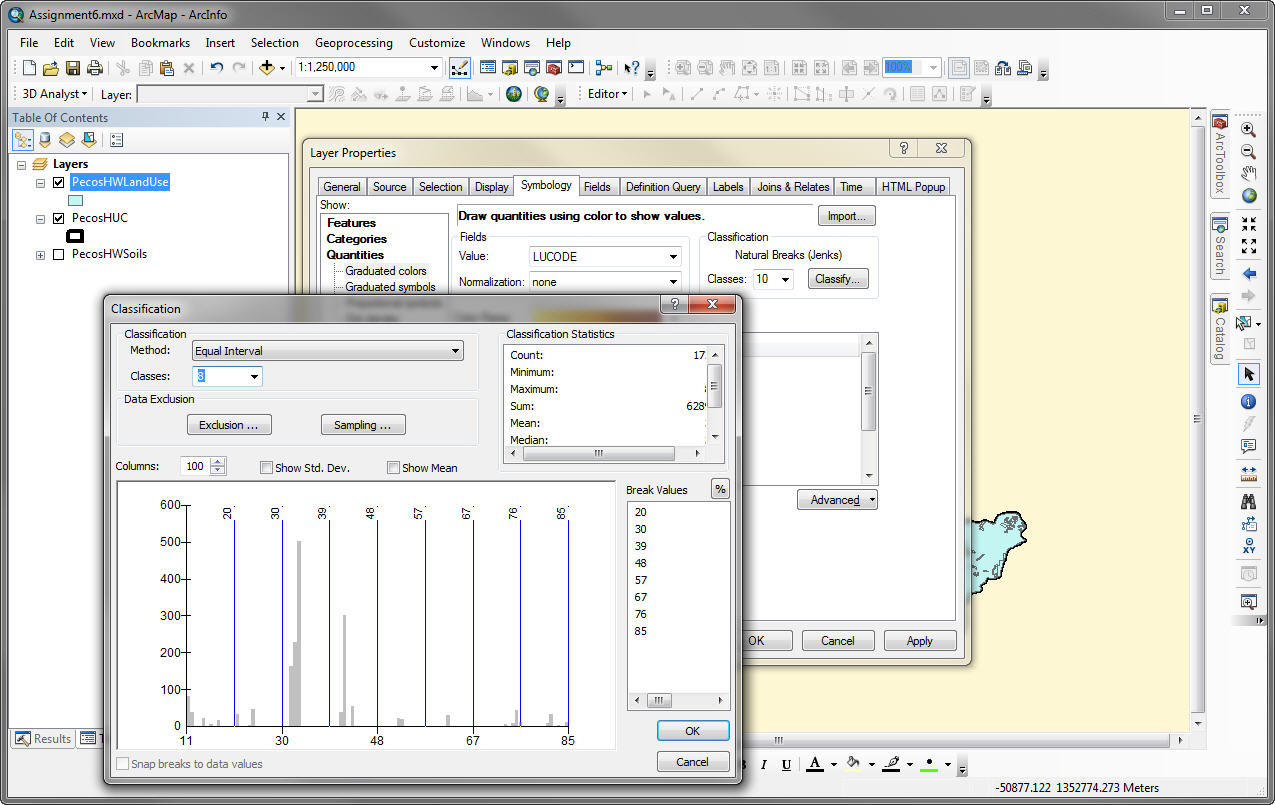Toggle the Editor Toolbar icon

(x=460, y=68)
